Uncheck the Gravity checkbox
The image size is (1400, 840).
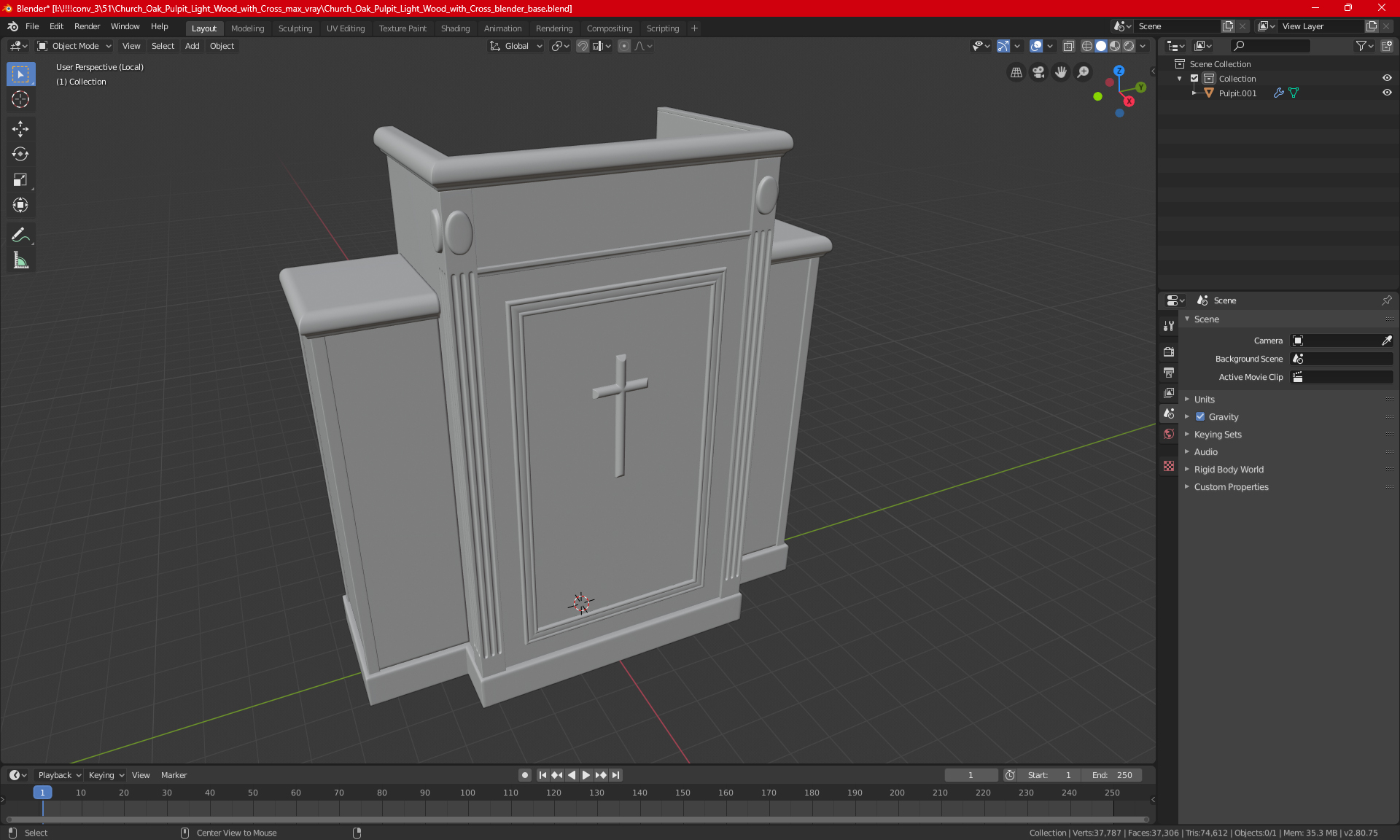coord(1200,417)
